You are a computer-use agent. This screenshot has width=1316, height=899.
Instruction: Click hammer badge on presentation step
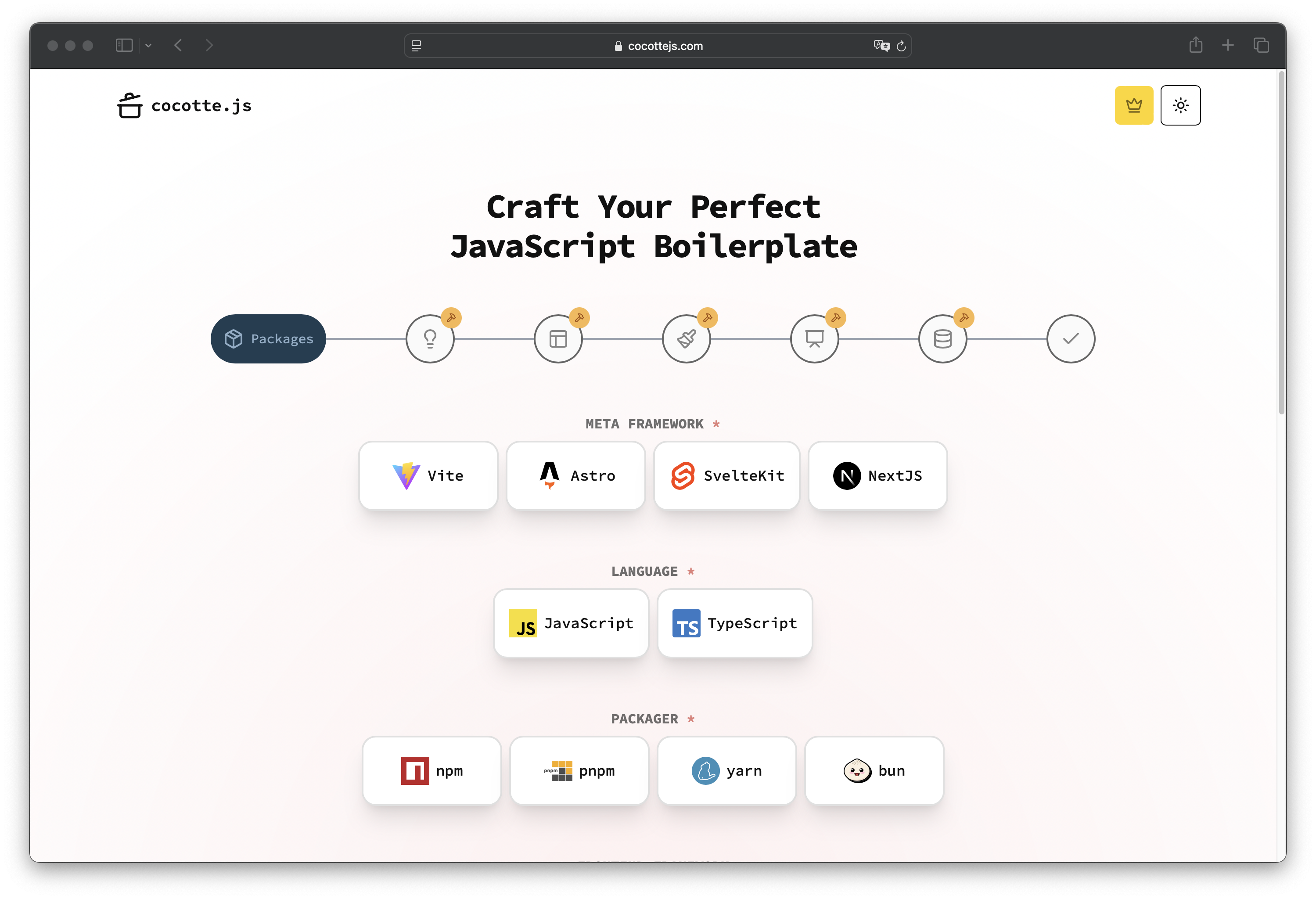pos(836,318)
